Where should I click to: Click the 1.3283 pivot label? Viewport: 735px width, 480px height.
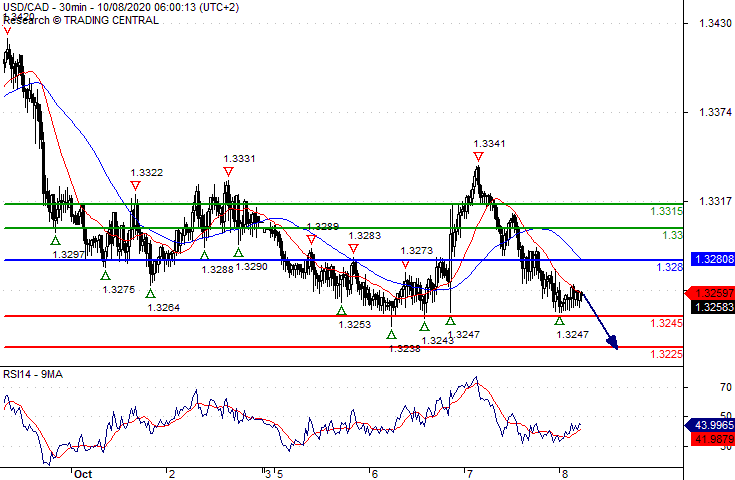tap(365, 236)
